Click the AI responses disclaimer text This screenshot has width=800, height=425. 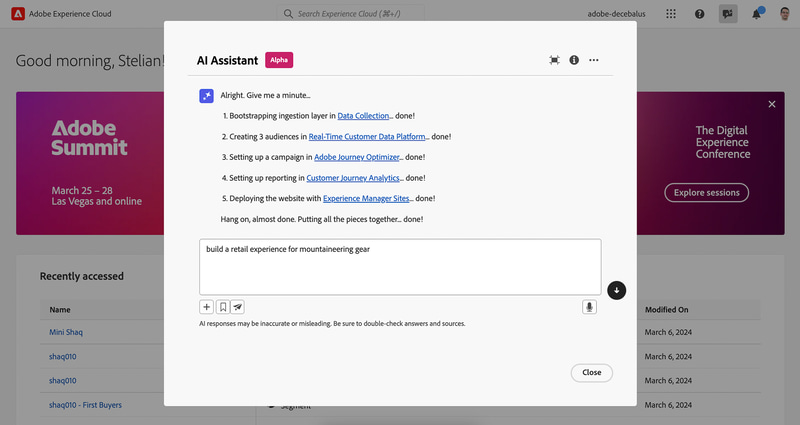click(x=332, y=323)
